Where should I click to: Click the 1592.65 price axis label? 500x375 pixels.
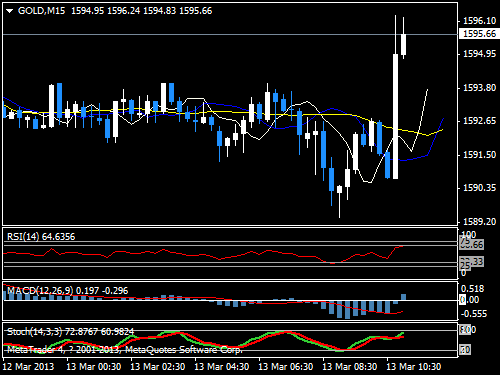pyautogui.click(x=479, y=121)
